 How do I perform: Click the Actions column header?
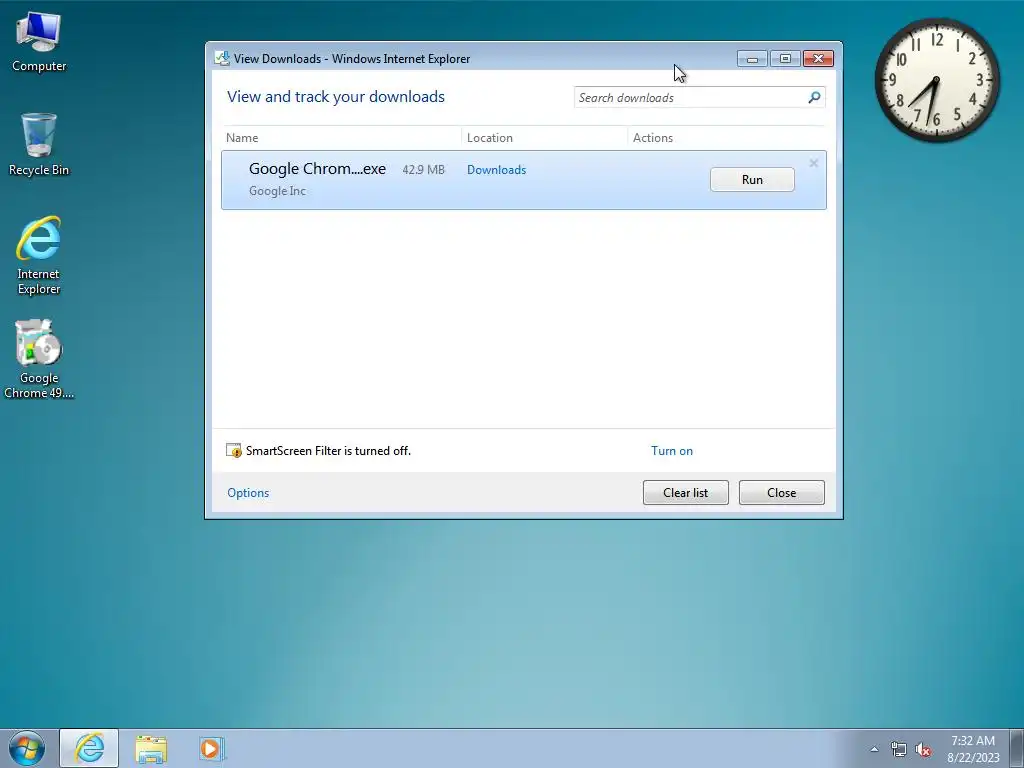coord(653,138)
